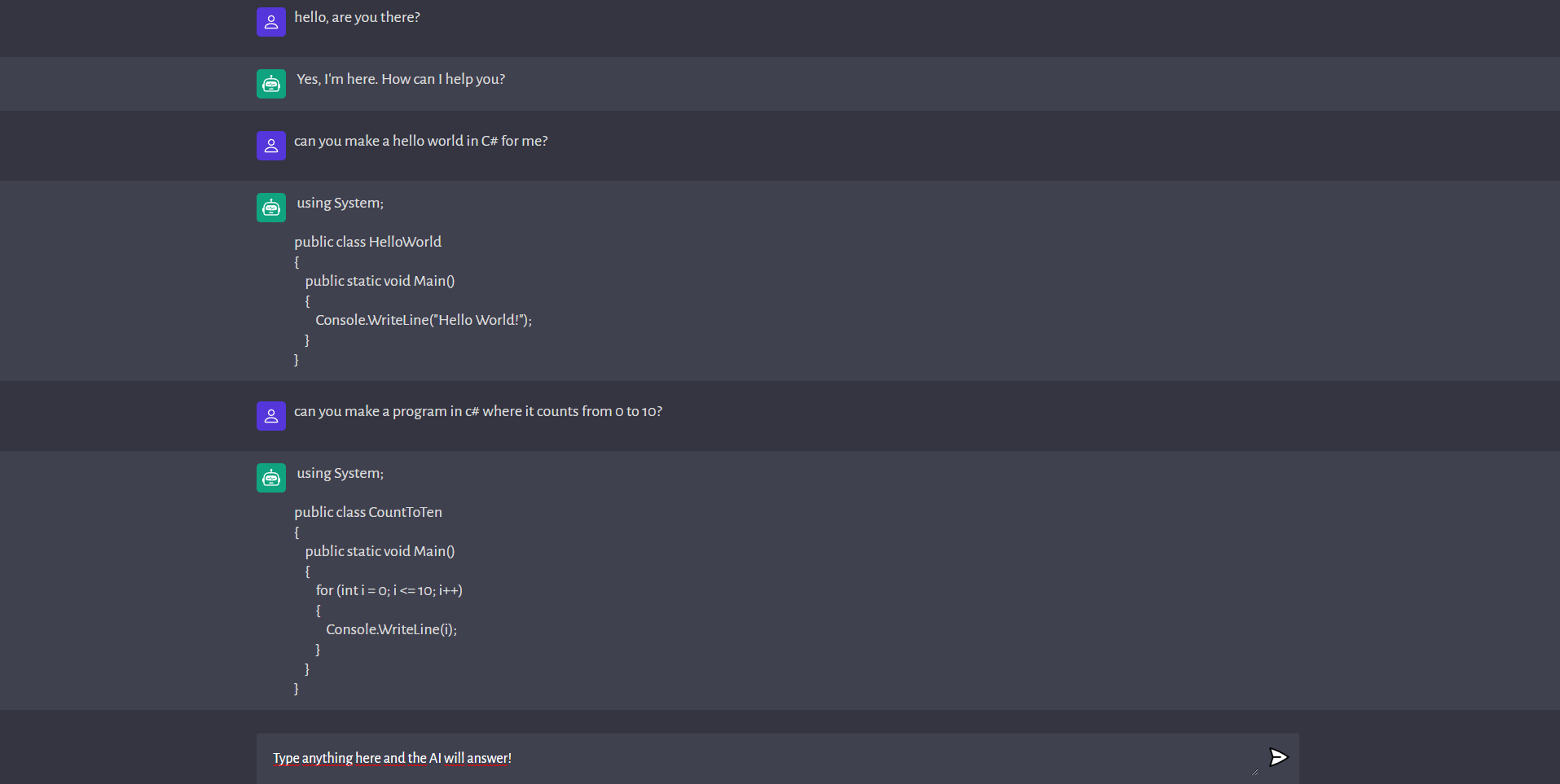Click the user avatar by the hello world request

coord(270,146)
